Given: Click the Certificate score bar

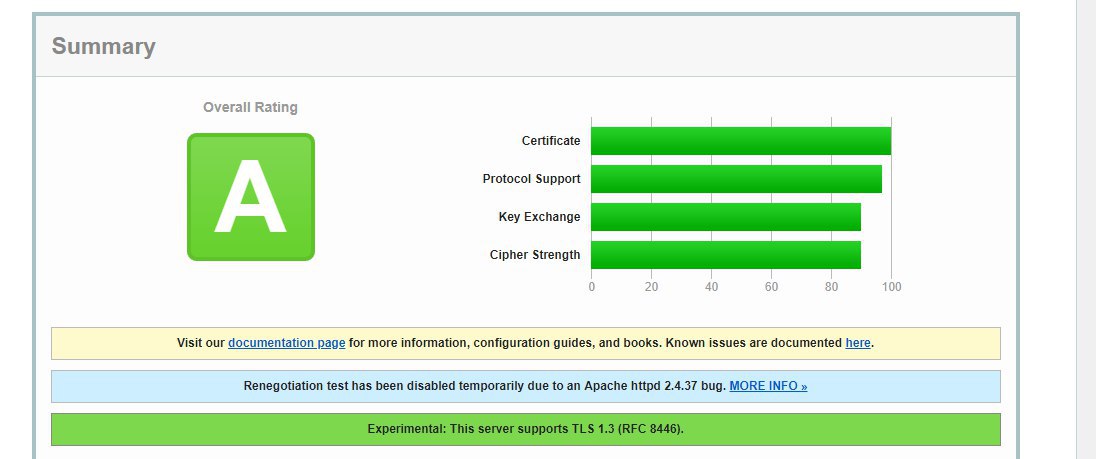Looking at the screenshot, I should [x=740, y=141].
